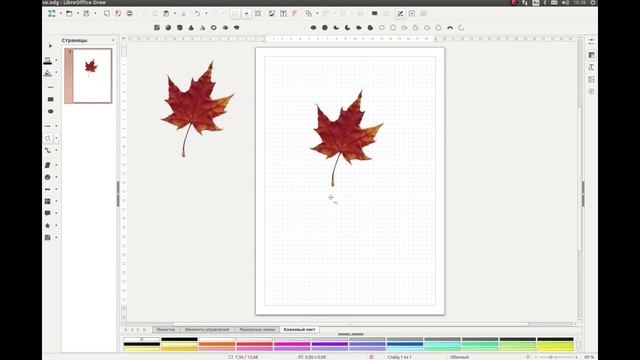
Task: Select the connector tool
Action: pos(48,150)
